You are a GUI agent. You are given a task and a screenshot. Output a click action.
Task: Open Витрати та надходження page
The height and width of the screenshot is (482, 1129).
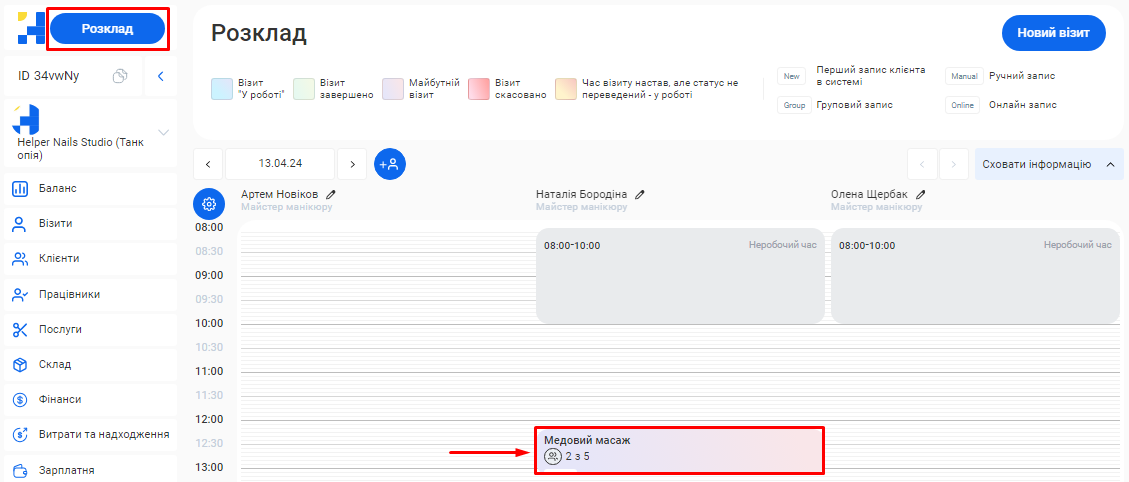click(103, 435)
